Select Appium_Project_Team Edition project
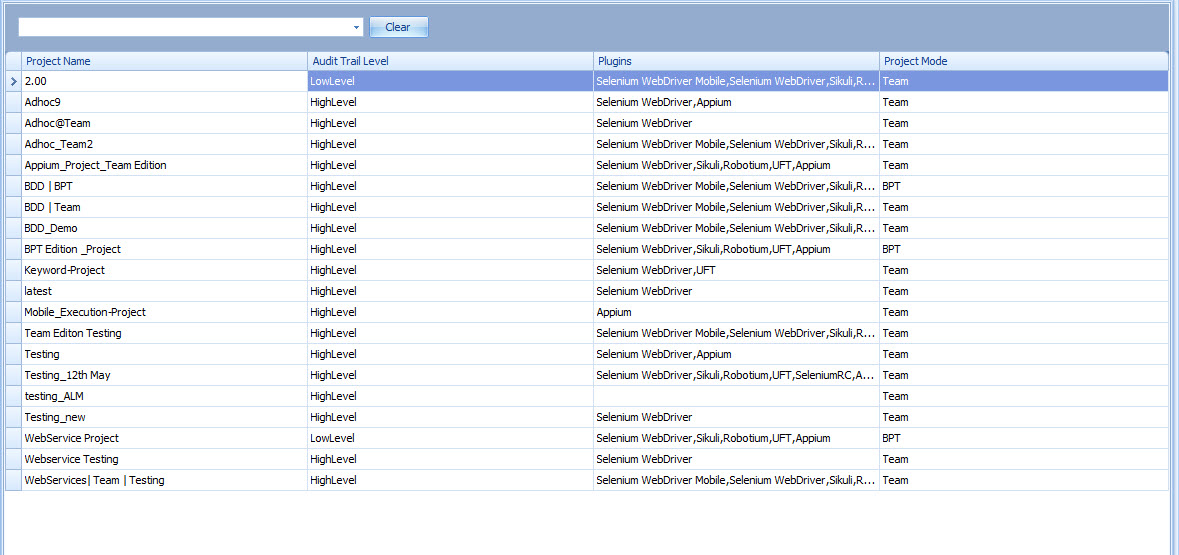The width and height of the screenshot is (1179, 555). pos(164,165)
